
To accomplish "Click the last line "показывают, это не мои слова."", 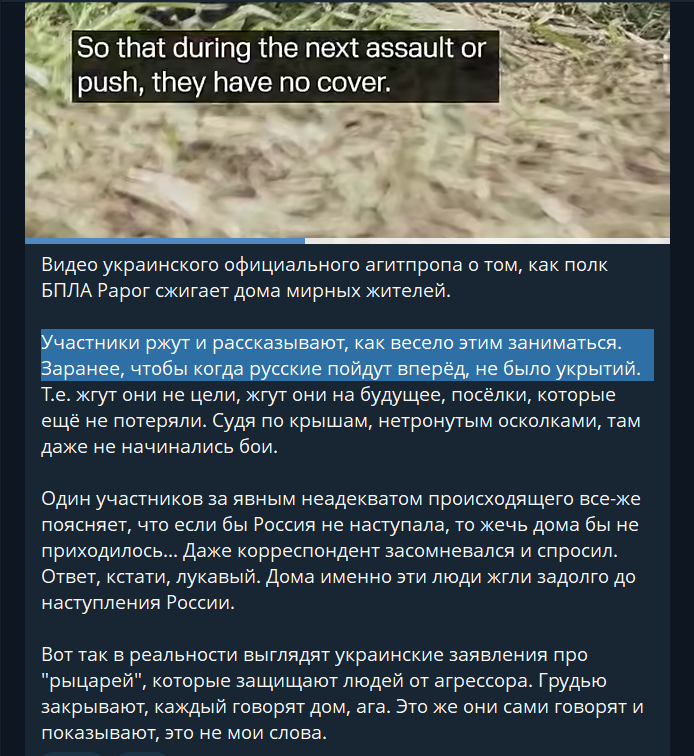I will pos(184,733).
